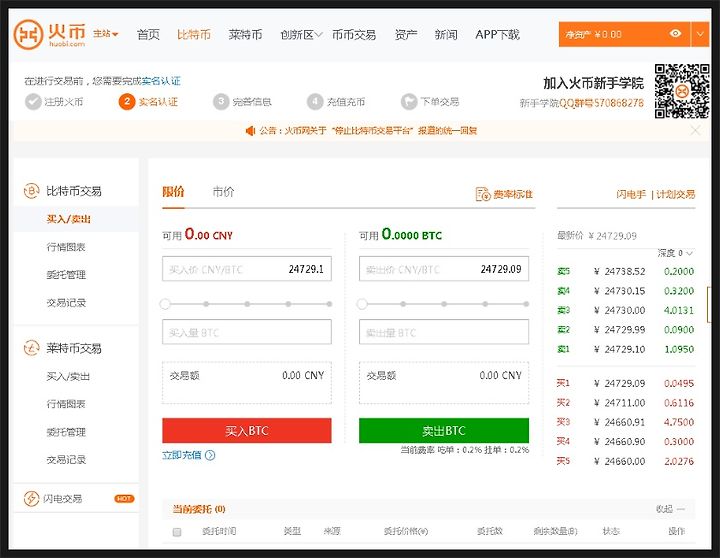The image size is (720, 558).
Task: Go to 首页 home page
Action: point(148,34)
